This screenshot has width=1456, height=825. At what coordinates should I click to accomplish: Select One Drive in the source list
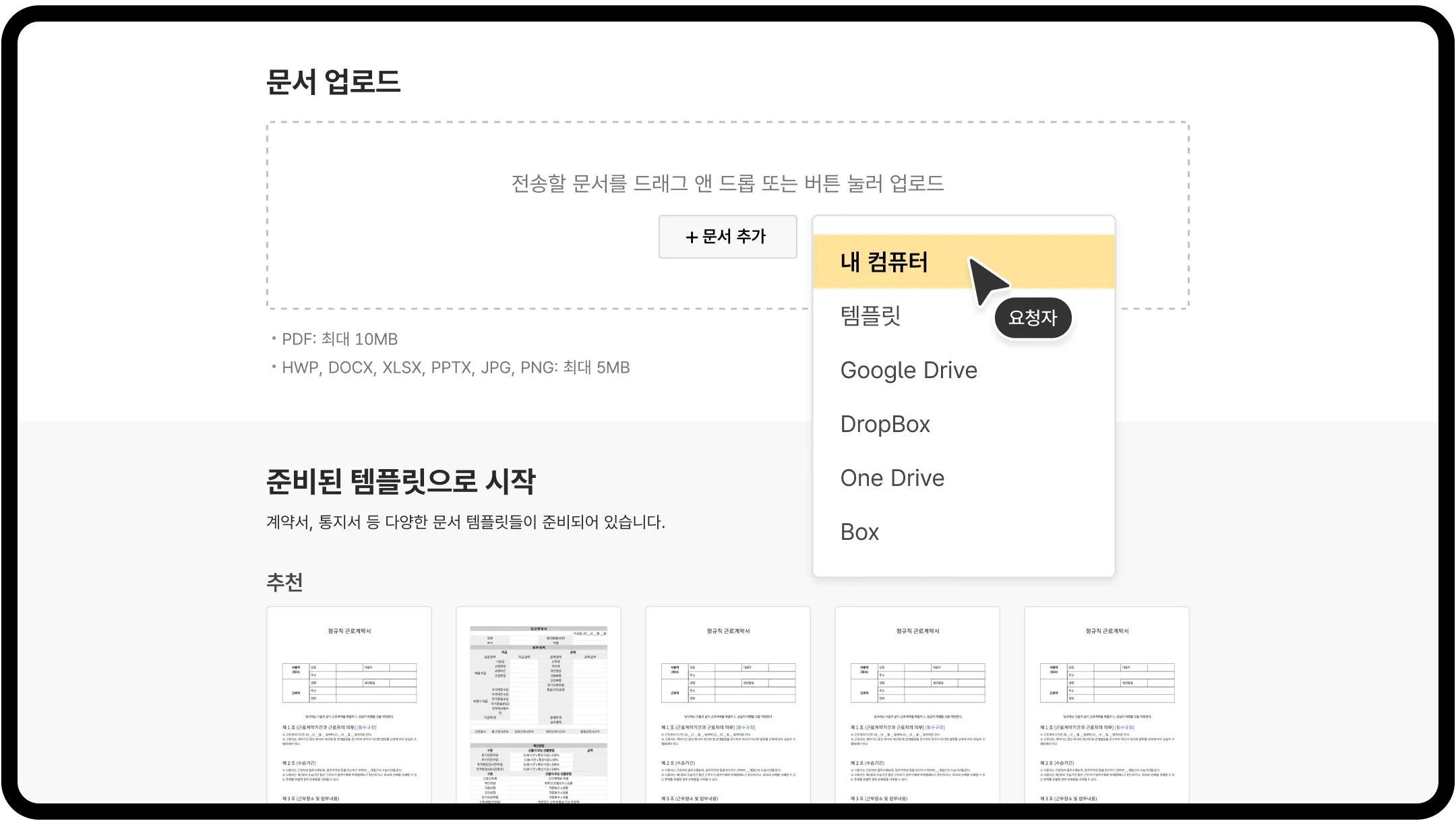[891, 478]
